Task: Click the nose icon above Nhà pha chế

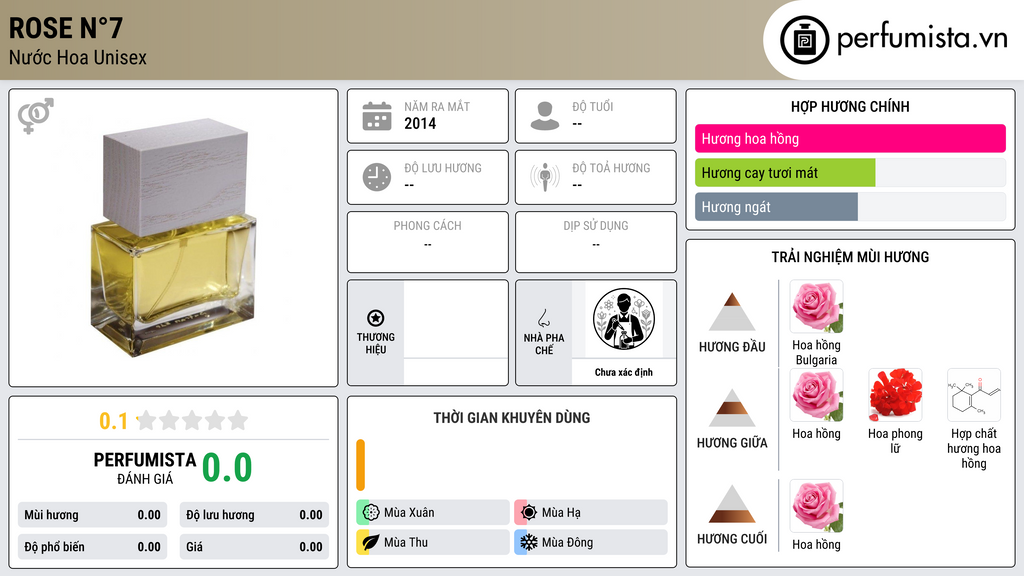Action: click(x=543, y=318)
